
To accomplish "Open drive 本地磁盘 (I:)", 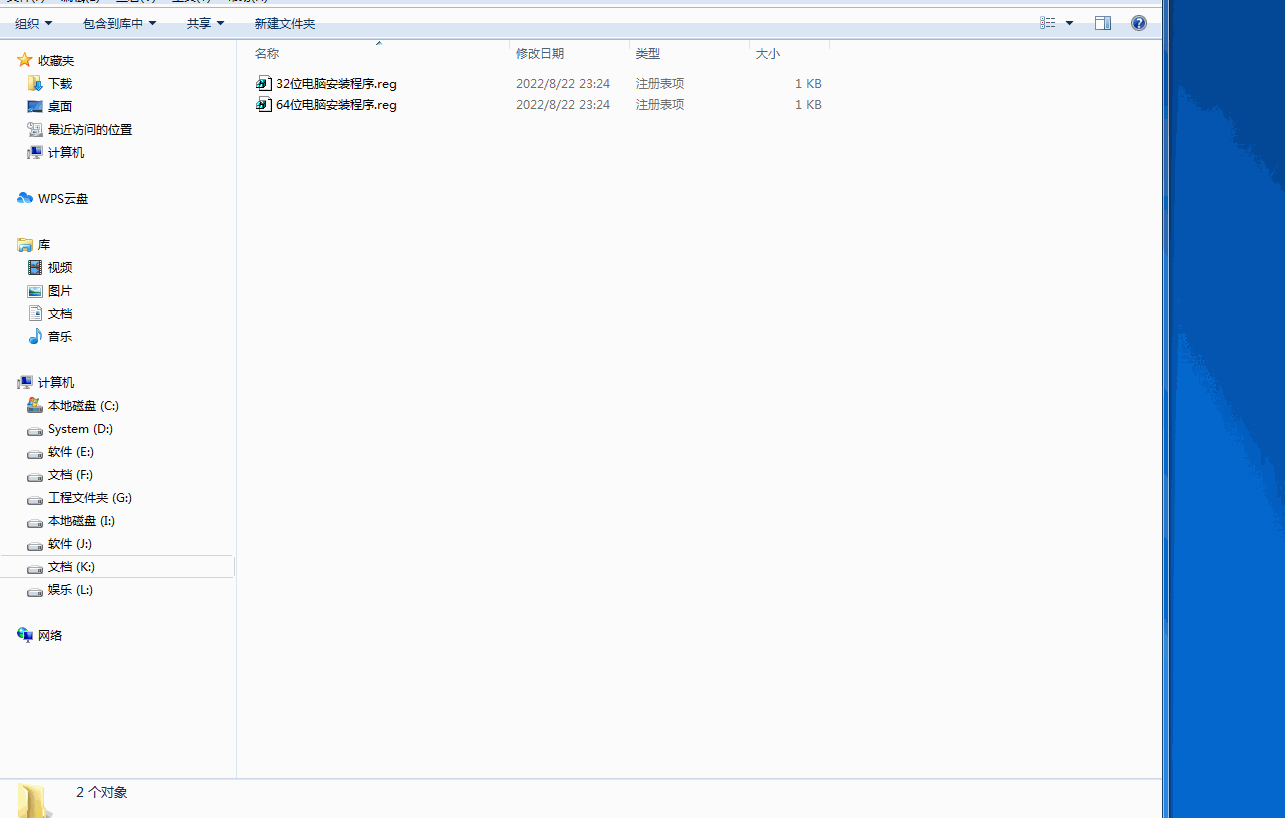I will coord(71,520).
